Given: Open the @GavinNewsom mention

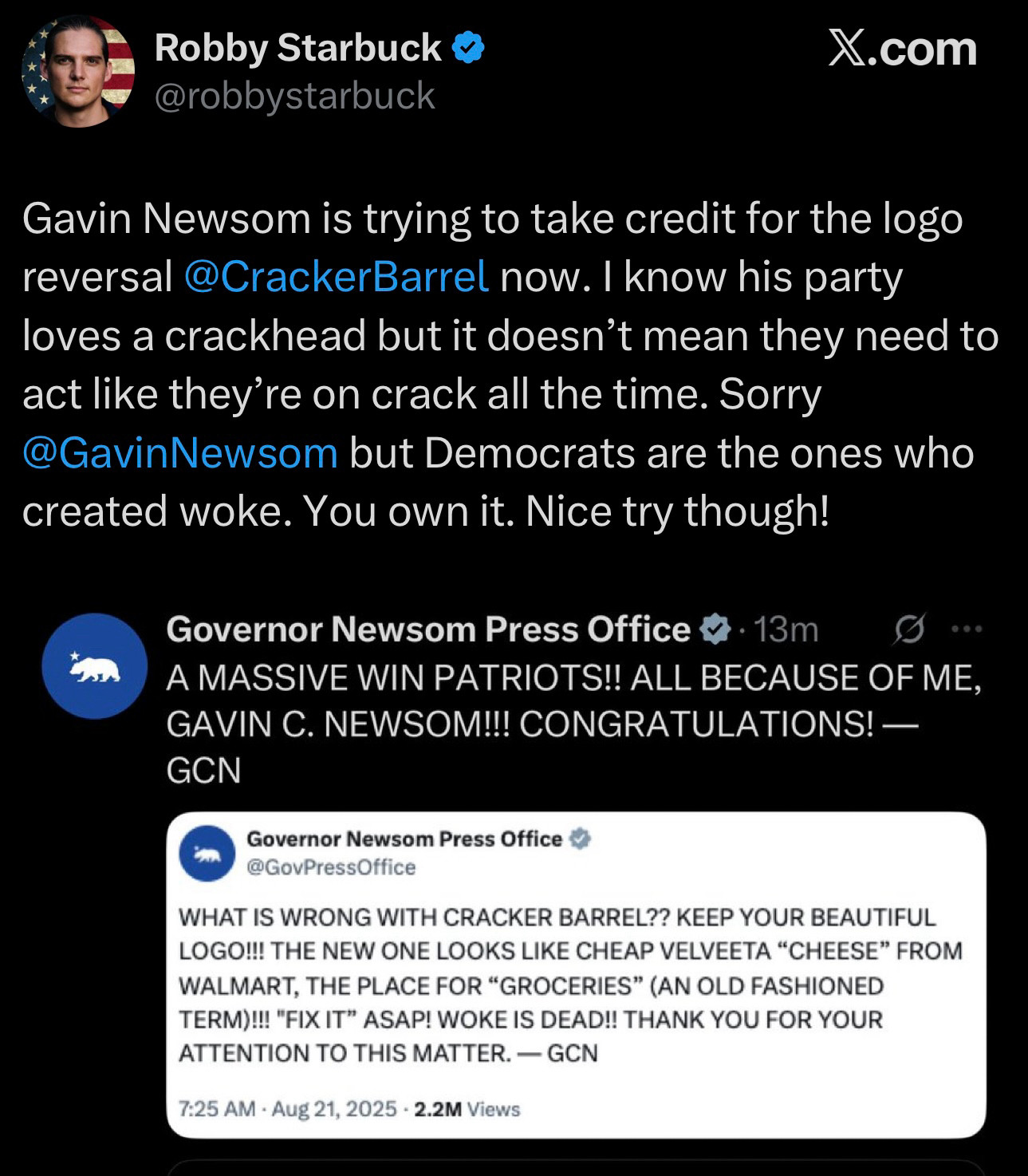Looking at the screenshot, I should point(180,453).
